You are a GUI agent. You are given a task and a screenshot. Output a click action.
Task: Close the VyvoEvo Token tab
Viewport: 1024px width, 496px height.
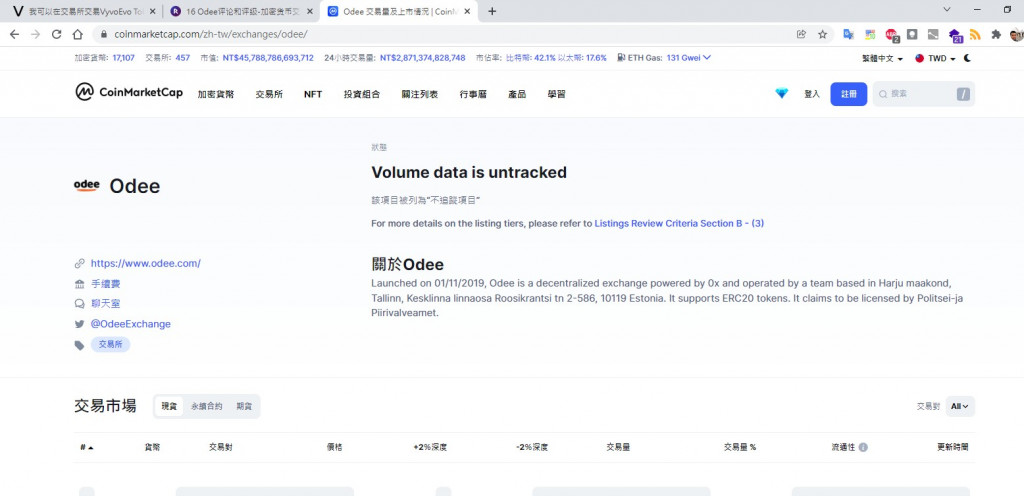[x=152, y=11]
